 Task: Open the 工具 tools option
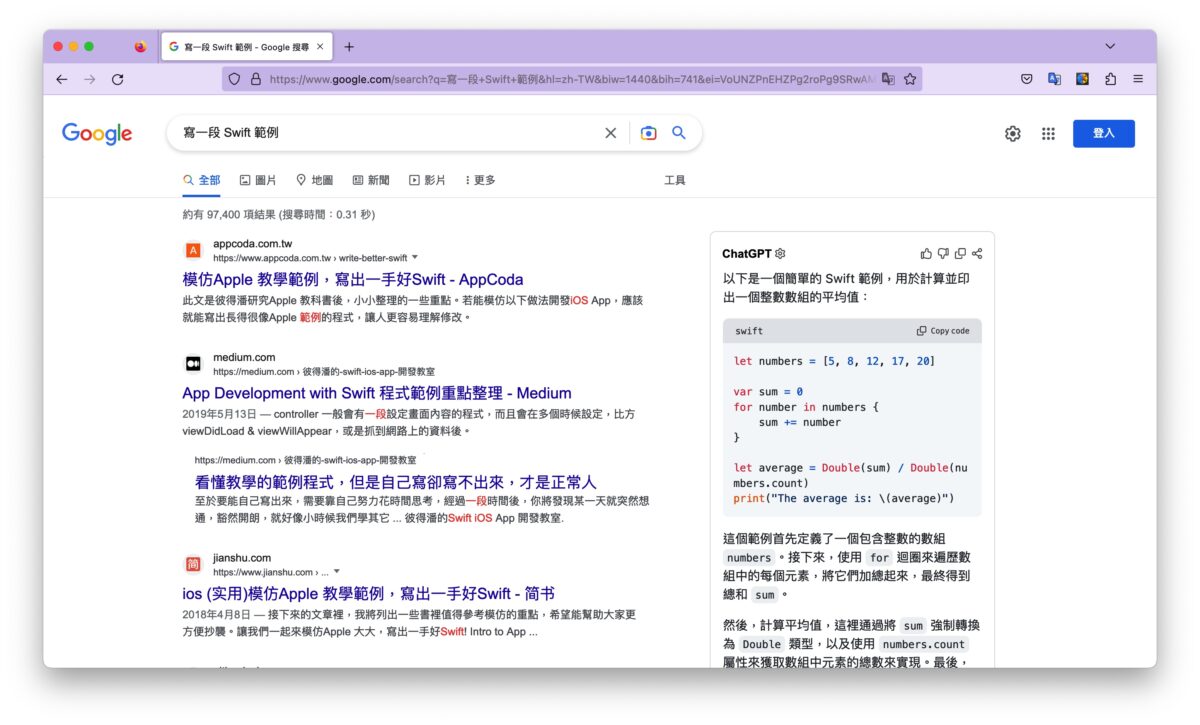pyautogui.click(x=675, y=180)
